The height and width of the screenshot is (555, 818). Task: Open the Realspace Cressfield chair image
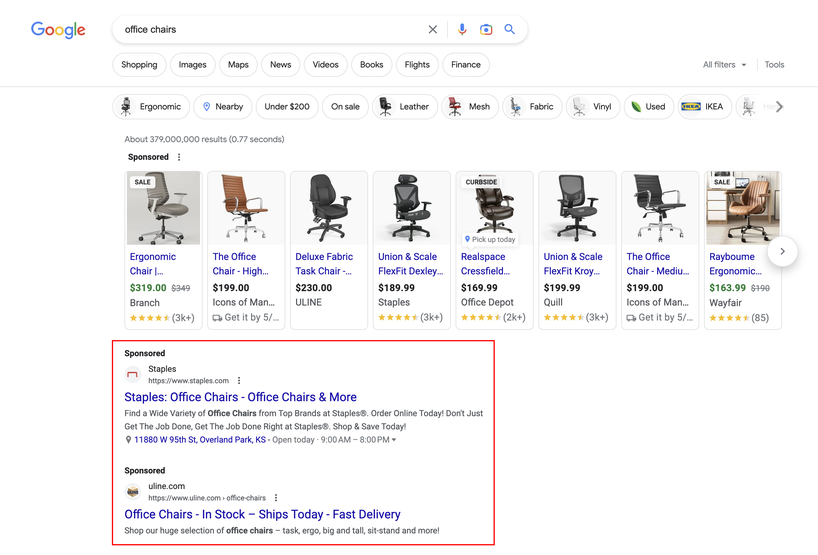495,208
